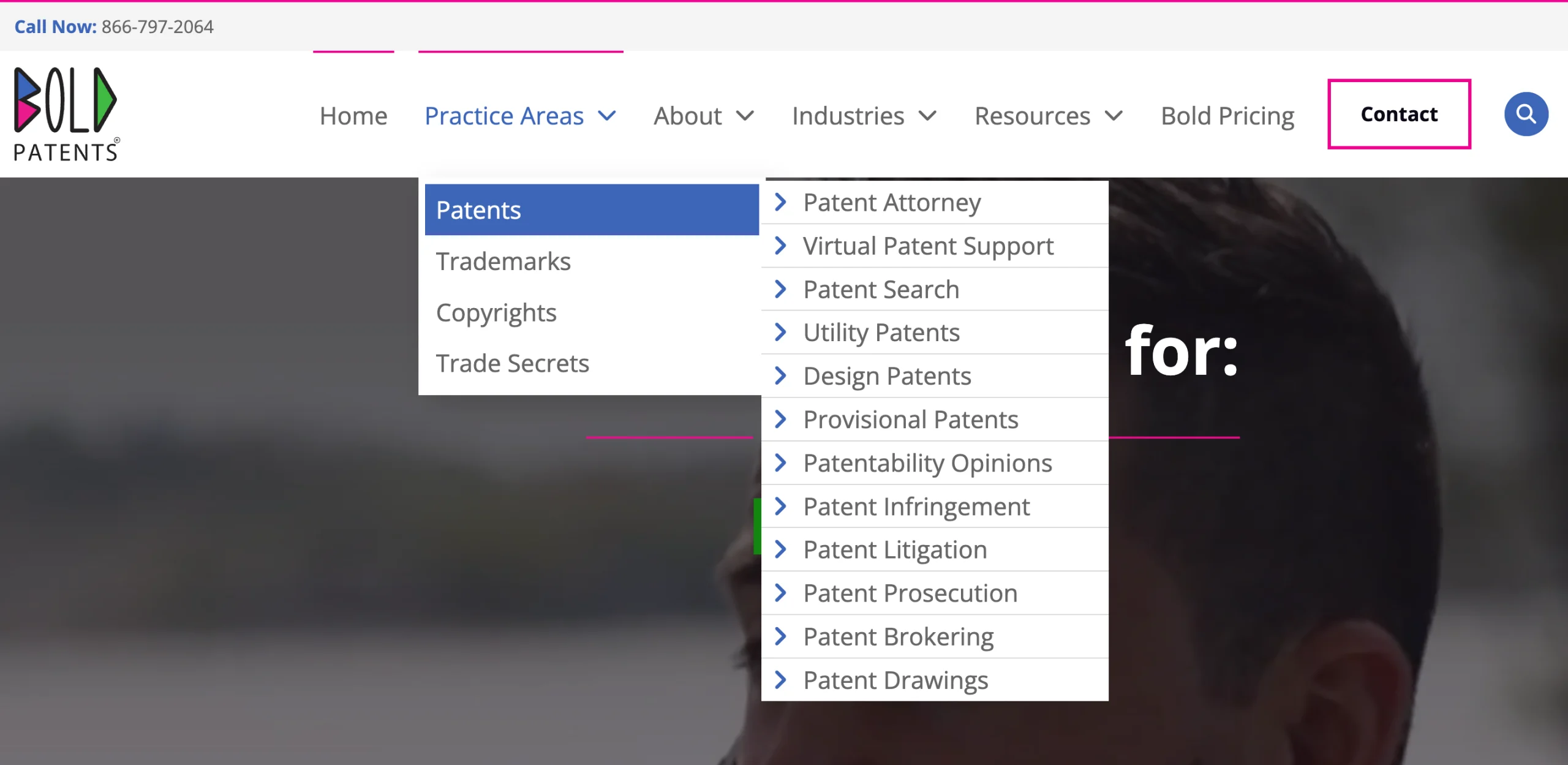The width and height of the screenshot is (1568, 765).
Task: Open the Trade Secrets menu entry
Action: 513,364
